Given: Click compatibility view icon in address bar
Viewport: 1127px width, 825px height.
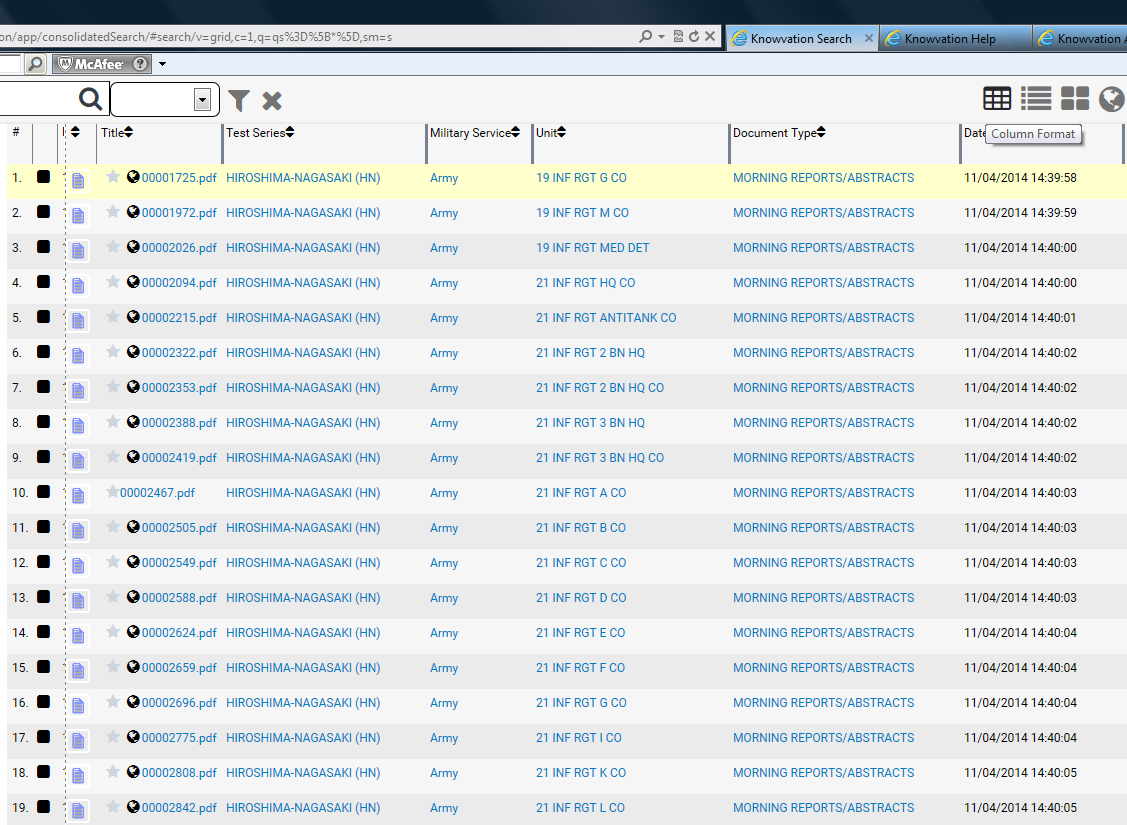Looking at the screenshot, I should (x=678, y=36).
